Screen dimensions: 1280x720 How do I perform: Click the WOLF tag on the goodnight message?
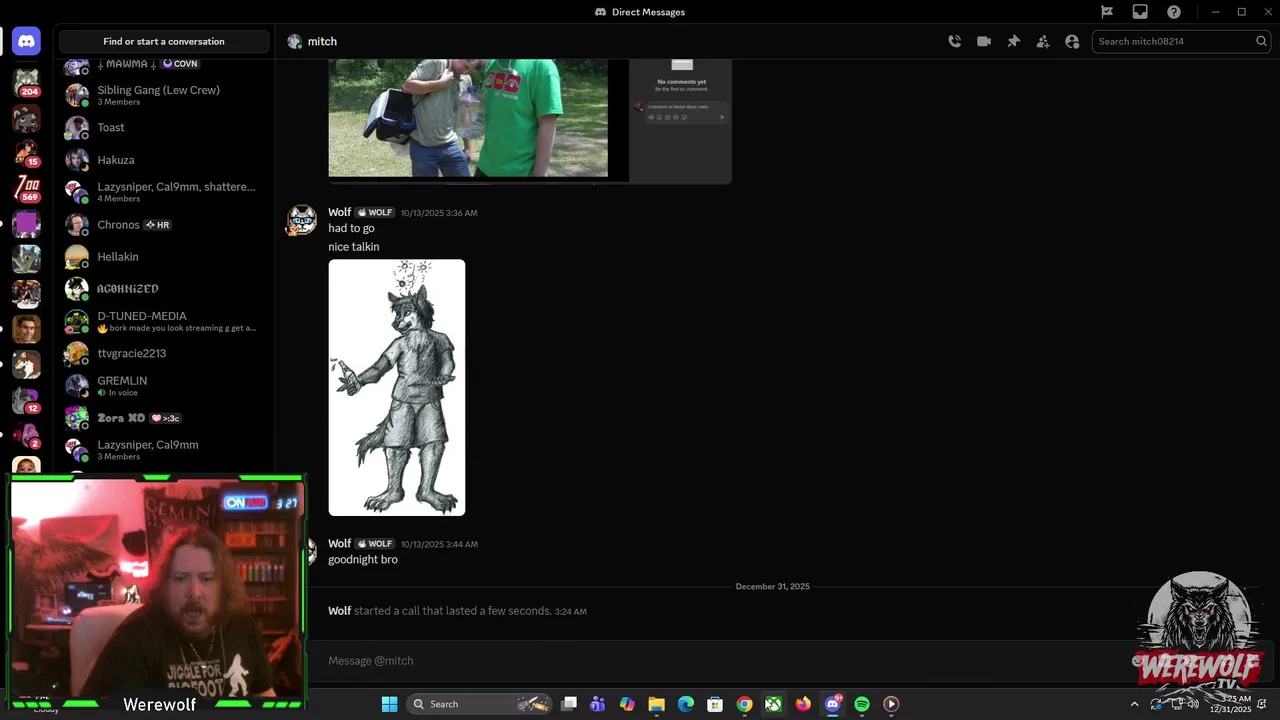coord(375,544)
